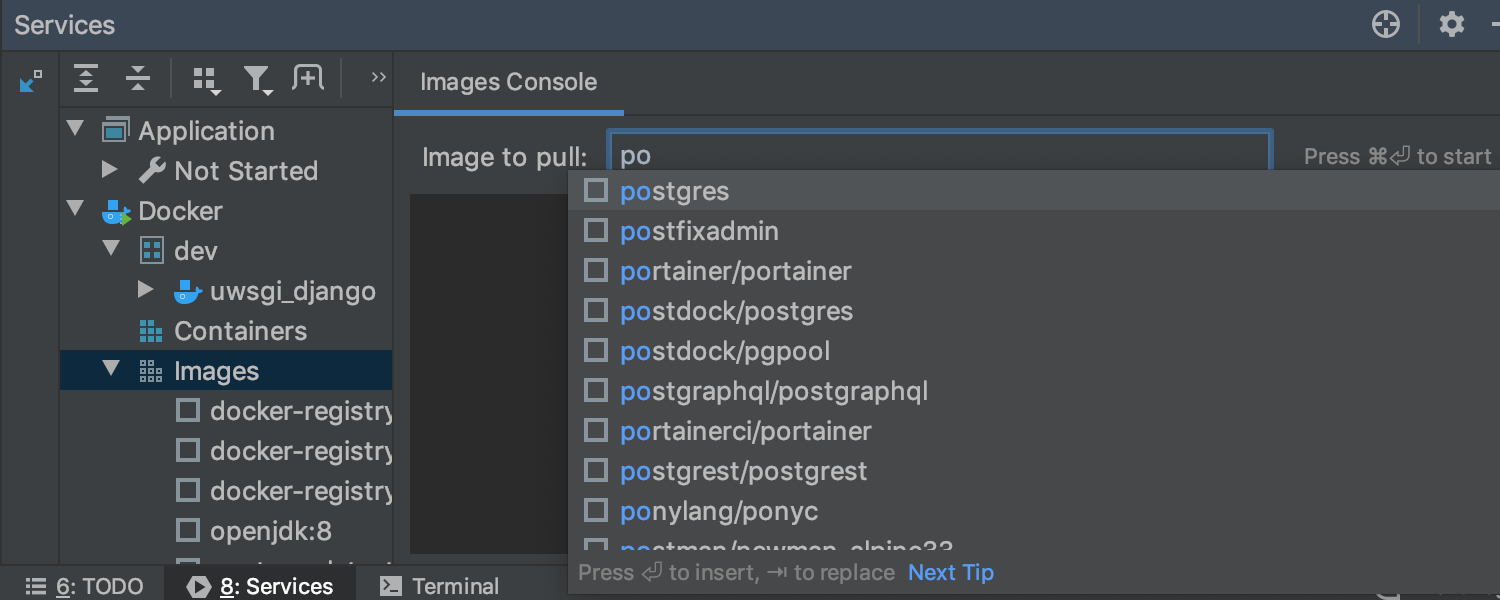Click the Next Tip link
Screen dimensions: 1500x600
(950, 573)
